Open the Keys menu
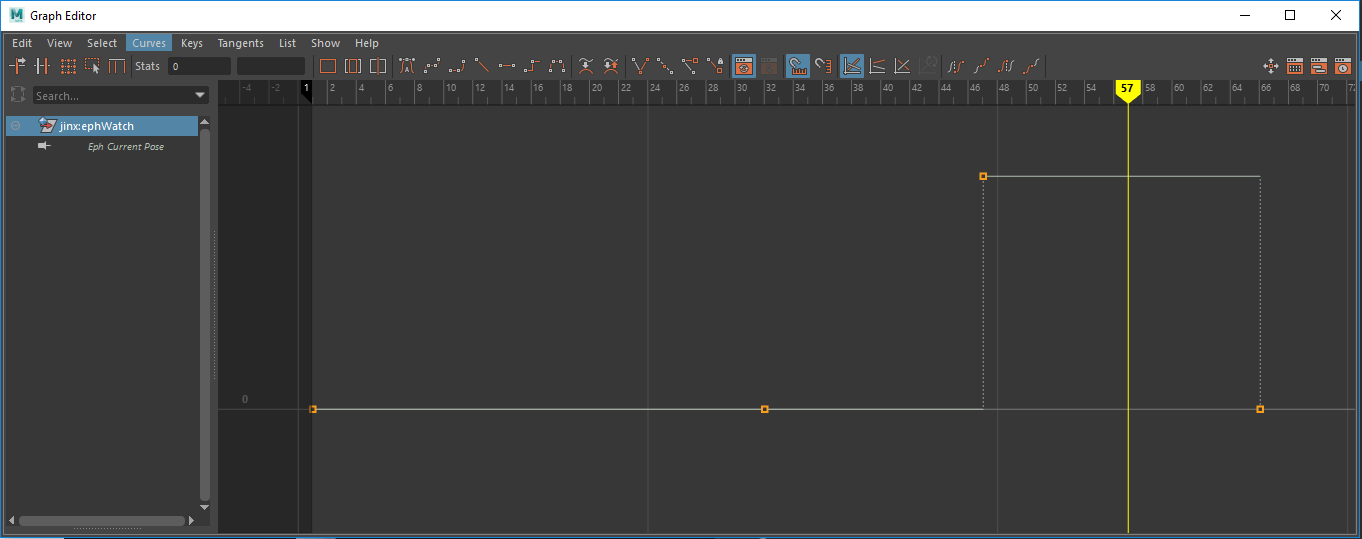The height and width of the screenshot is (539, 1362). click(x=192, y=43)
